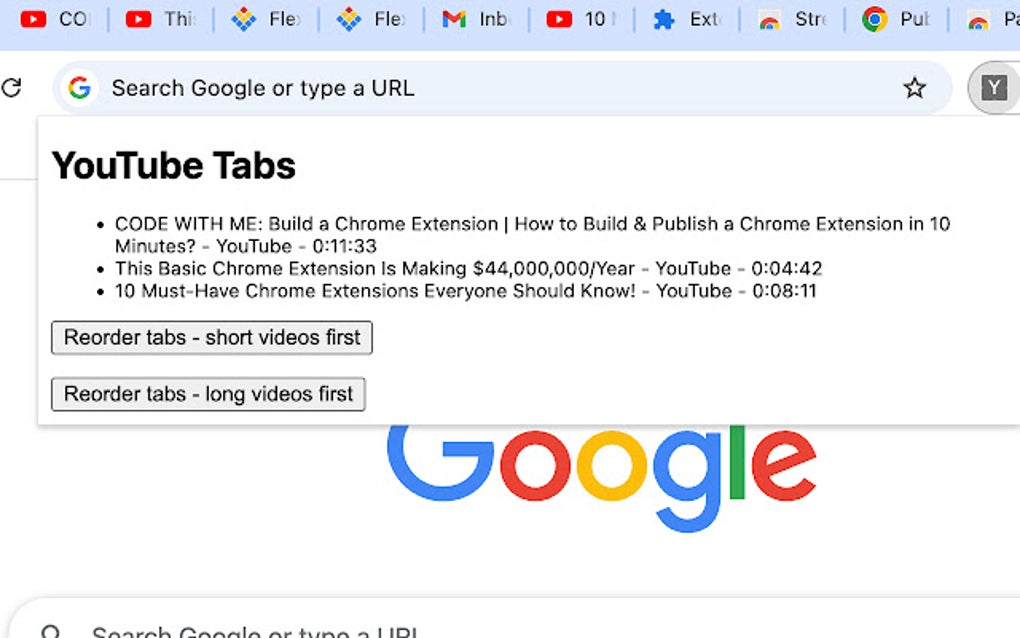Viewport: 1020px width, 638px height.
Task: Click 'Reorder tabs - long videos first'
Action: tap(208, 394)
